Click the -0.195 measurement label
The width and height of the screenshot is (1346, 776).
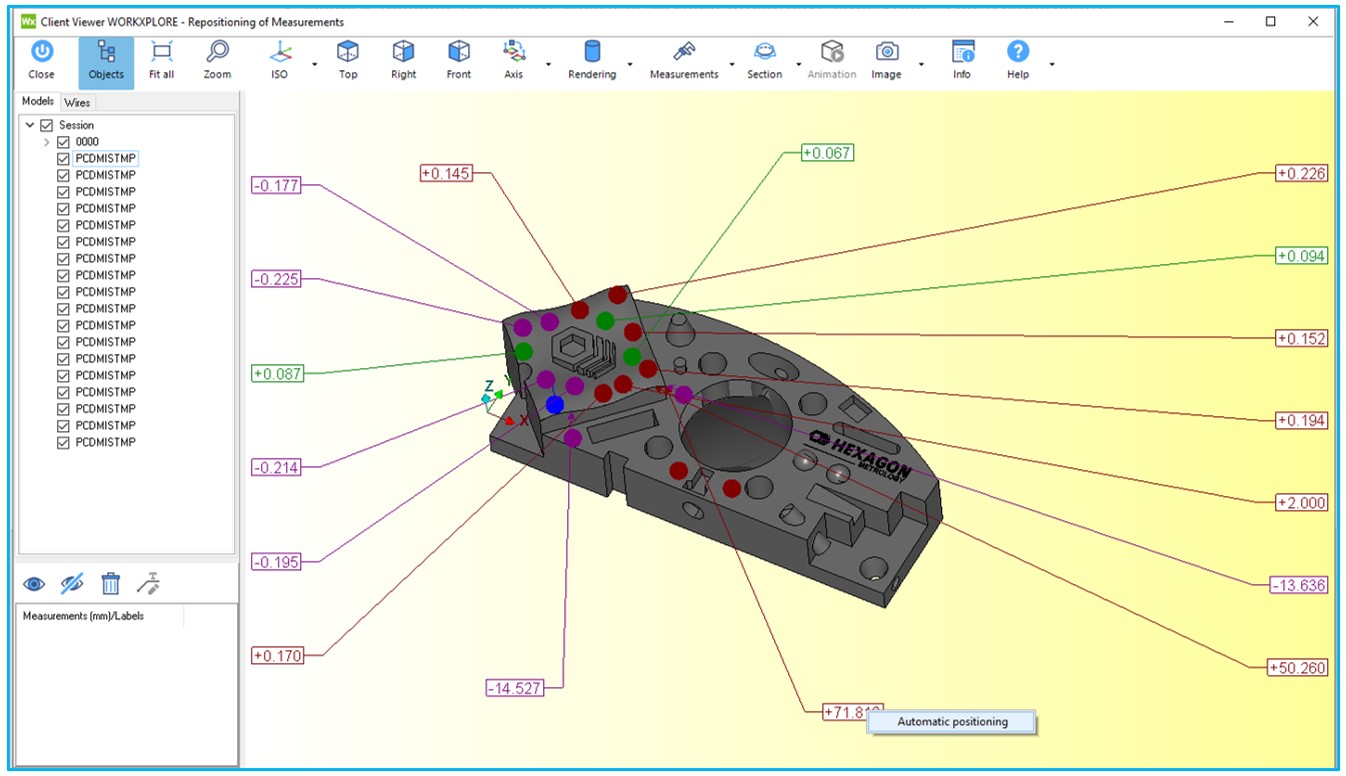point(276,562)
